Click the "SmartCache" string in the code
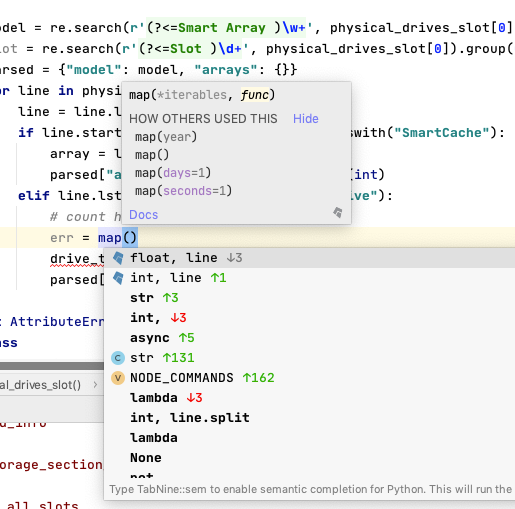This screenshot has width=515, height=509. (x=442, y=133)
